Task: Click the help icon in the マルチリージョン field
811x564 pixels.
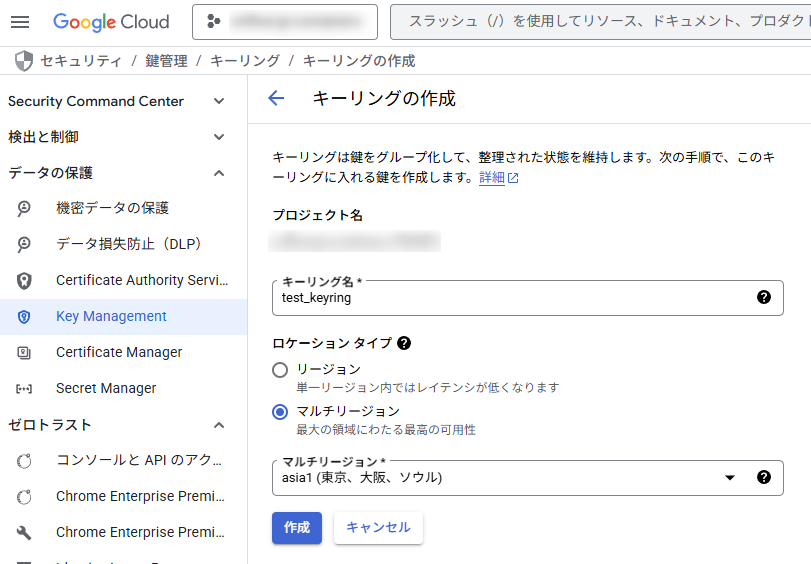Action: tap(764, 477)
